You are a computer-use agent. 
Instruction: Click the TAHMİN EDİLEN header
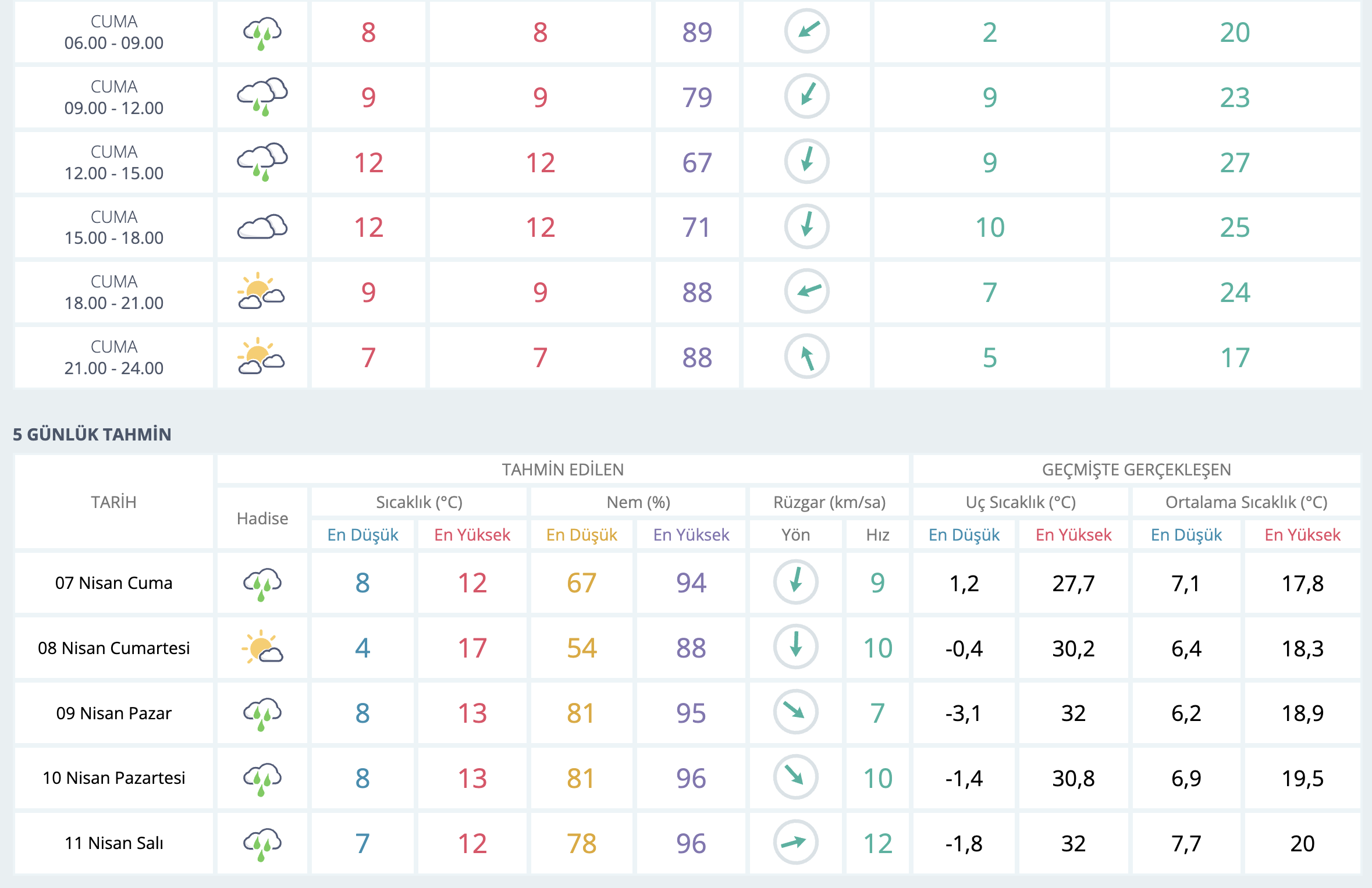click(562, 470)
